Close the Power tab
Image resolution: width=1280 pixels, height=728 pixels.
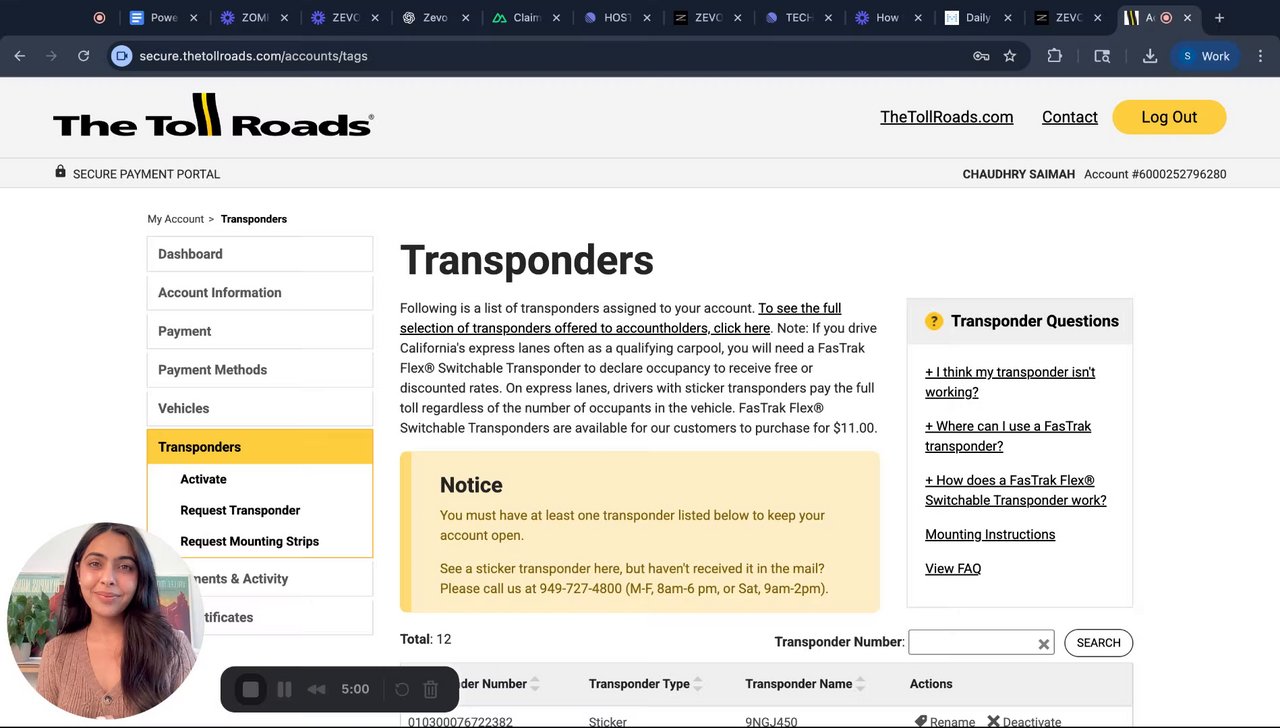[194, 17]
